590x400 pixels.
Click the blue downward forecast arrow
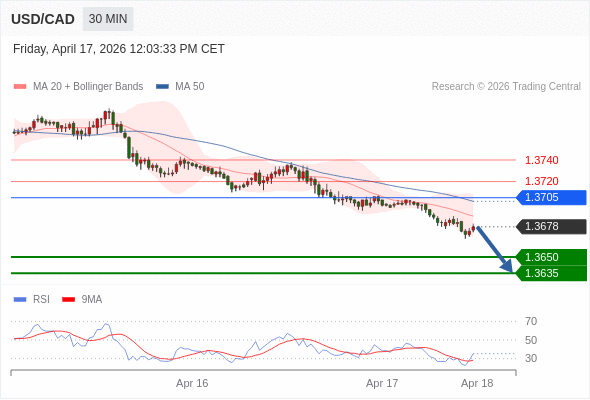click(495, 249)
